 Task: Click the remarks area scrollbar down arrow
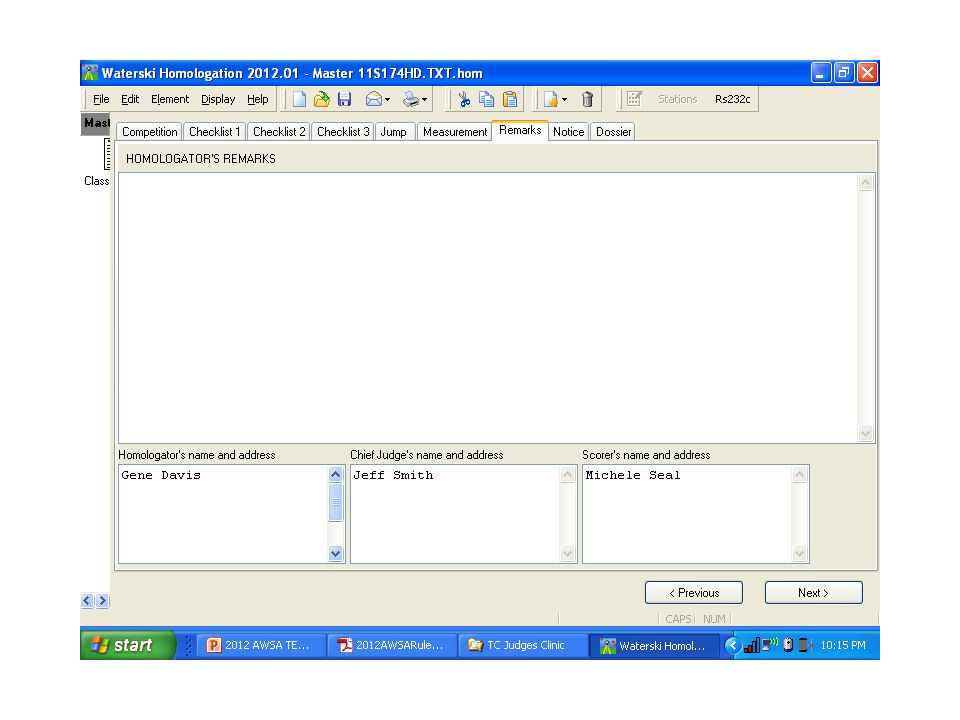[865, 433]
